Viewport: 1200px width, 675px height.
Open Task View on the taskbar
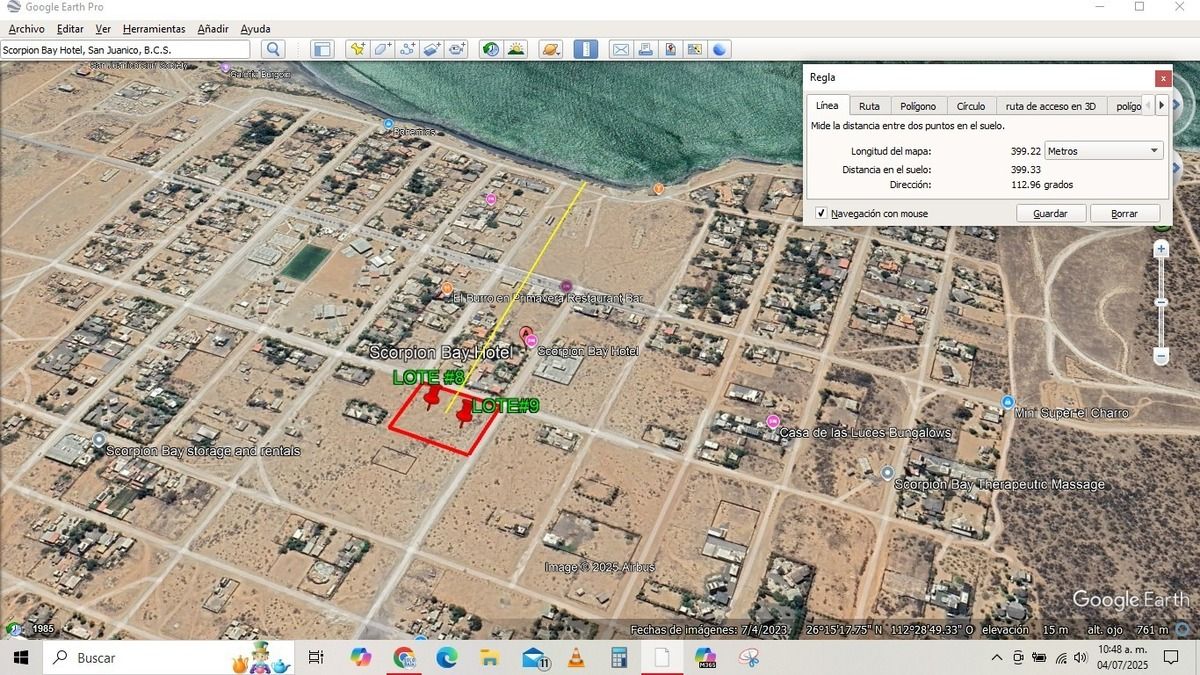tap(316, 657)
